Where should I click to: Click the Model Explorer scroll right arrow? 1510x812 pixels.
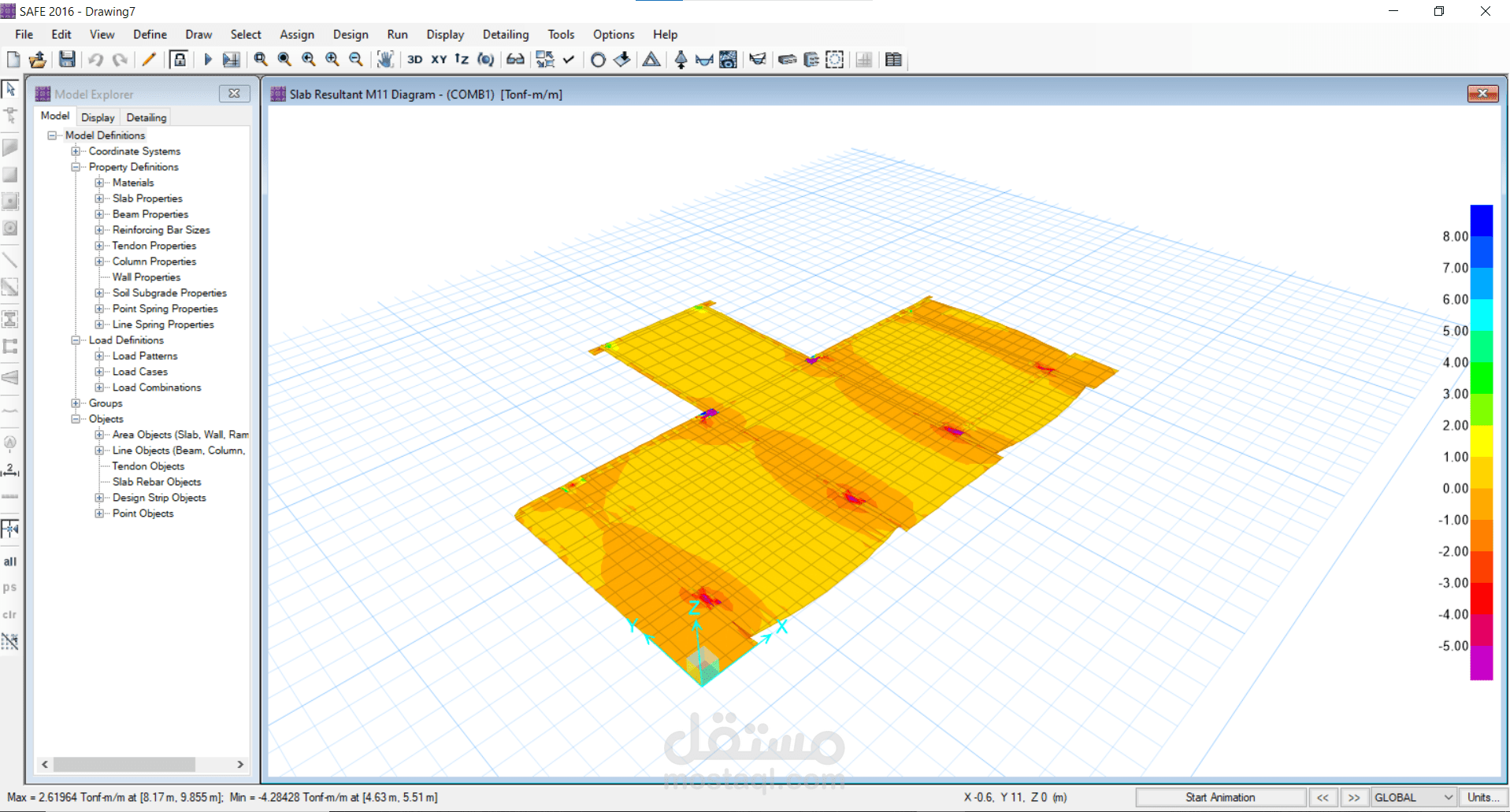[x=240, y=764]
